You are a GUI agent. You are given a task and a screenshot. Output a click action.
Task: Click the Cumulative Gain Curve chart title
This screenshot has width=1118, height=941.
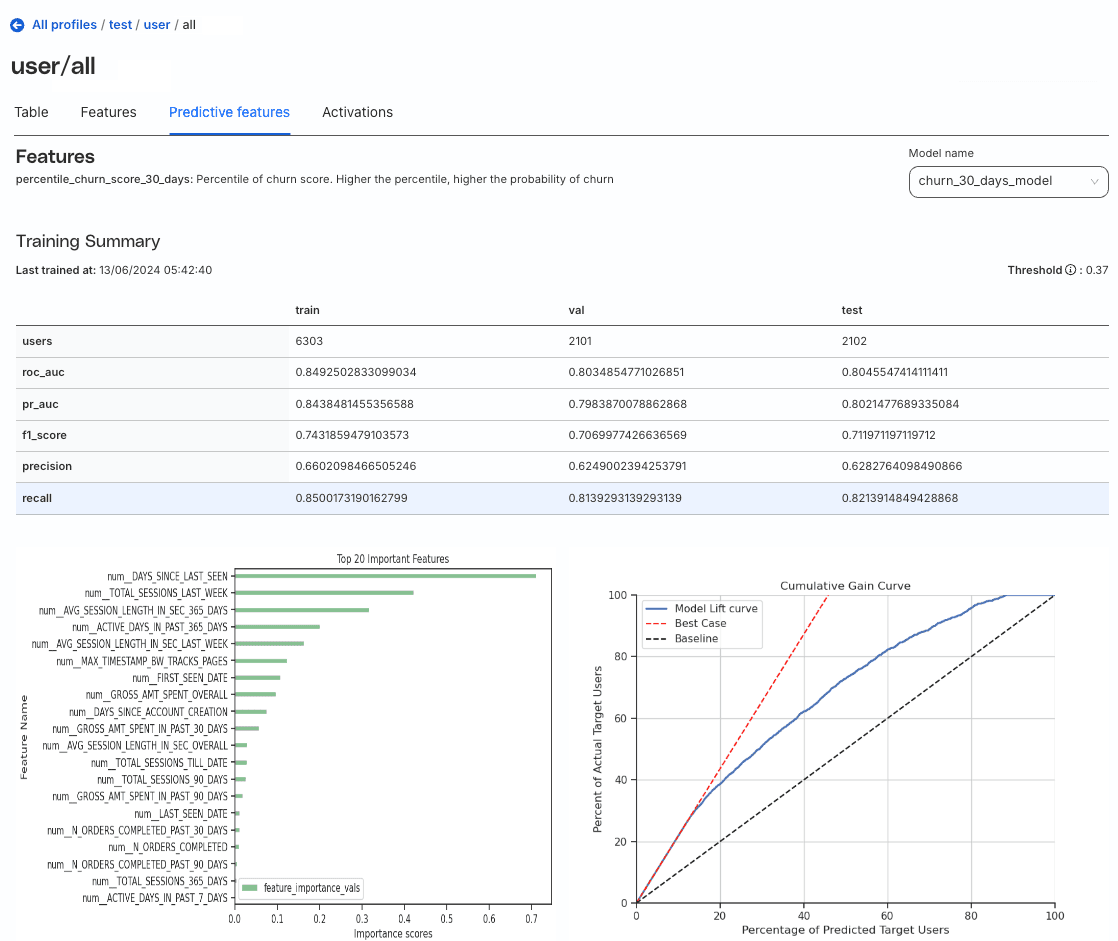pos(845,585)
